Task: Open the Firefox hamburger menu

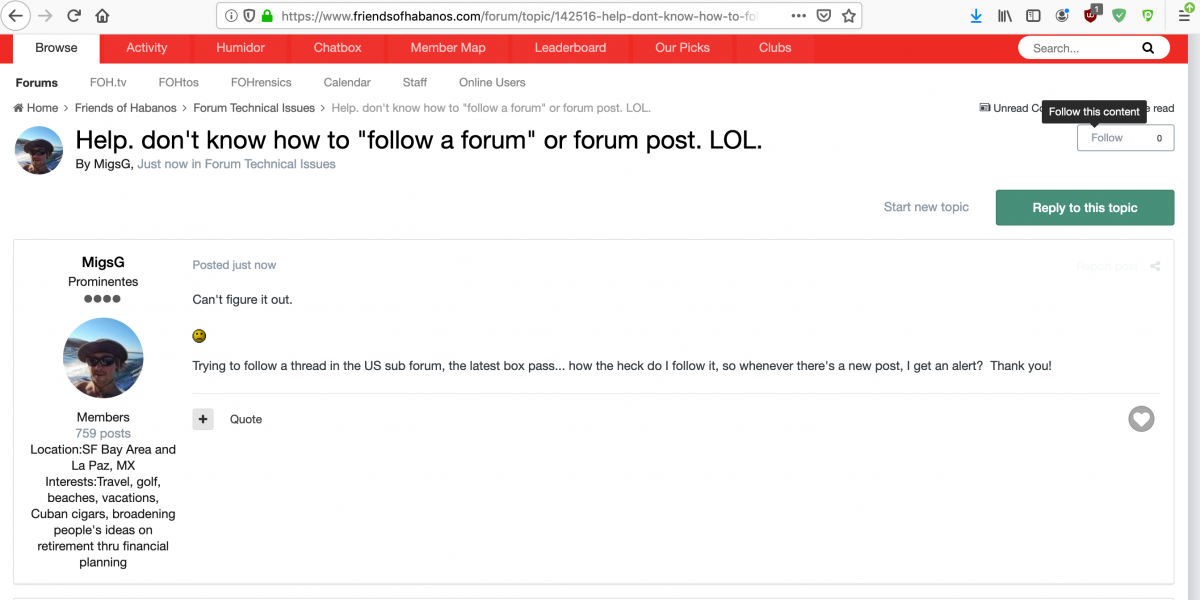Action: (x=1184, y=16)
